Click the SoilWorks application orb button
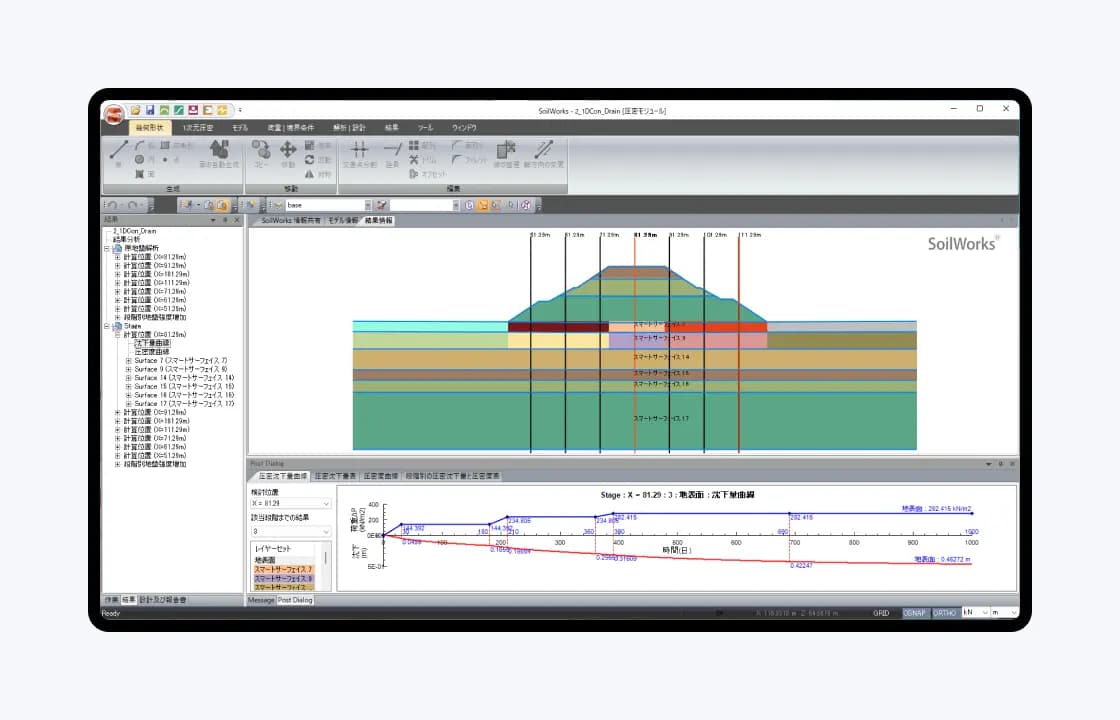 point(114,114)
